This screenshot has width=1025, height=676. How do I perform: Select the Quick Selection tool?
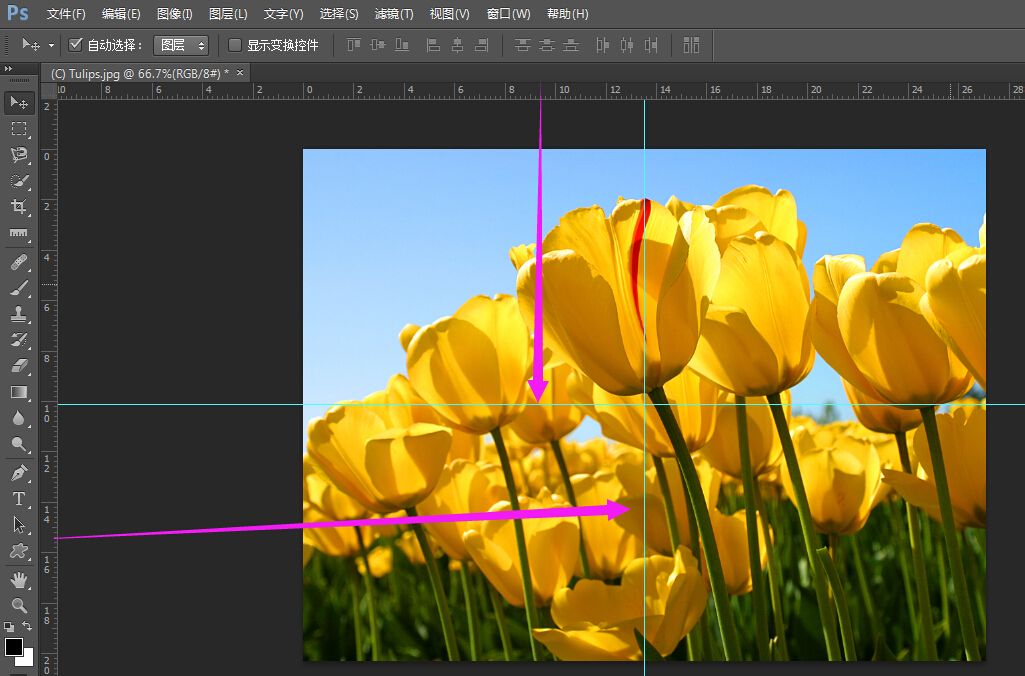point(19,181)
